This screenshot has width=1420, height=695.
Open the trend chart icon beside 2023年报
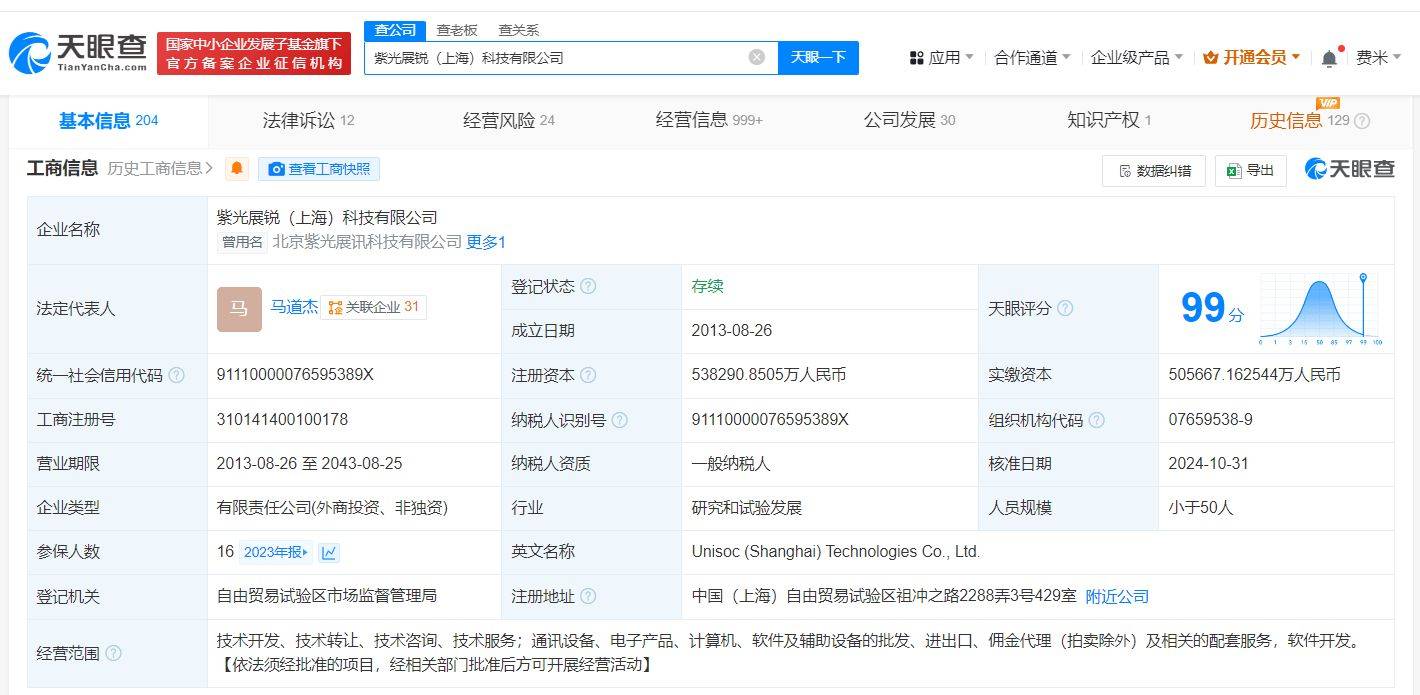(x=329, y=552)
